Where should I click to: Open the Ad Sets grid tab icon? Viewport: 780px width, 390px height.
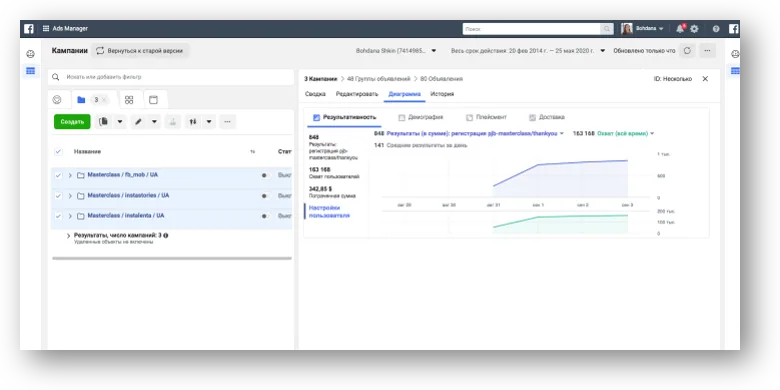(129, 100)
